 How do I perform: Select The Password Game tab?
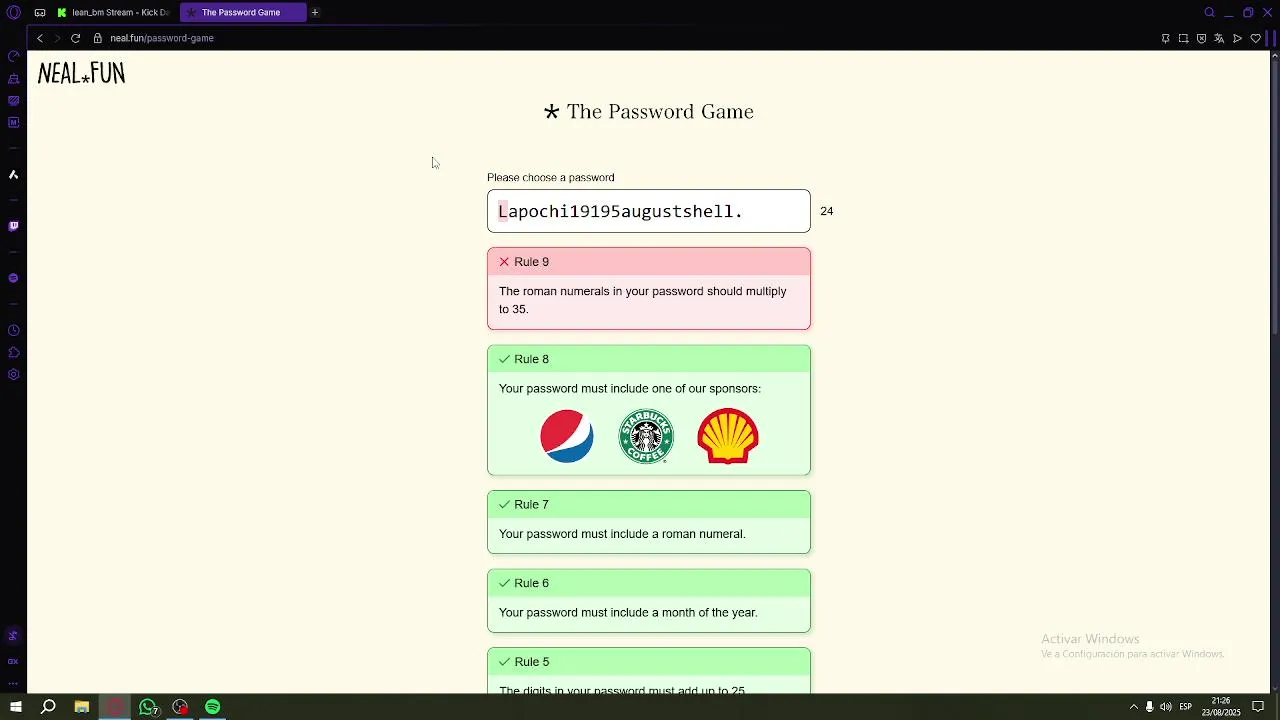click(243, 13)
